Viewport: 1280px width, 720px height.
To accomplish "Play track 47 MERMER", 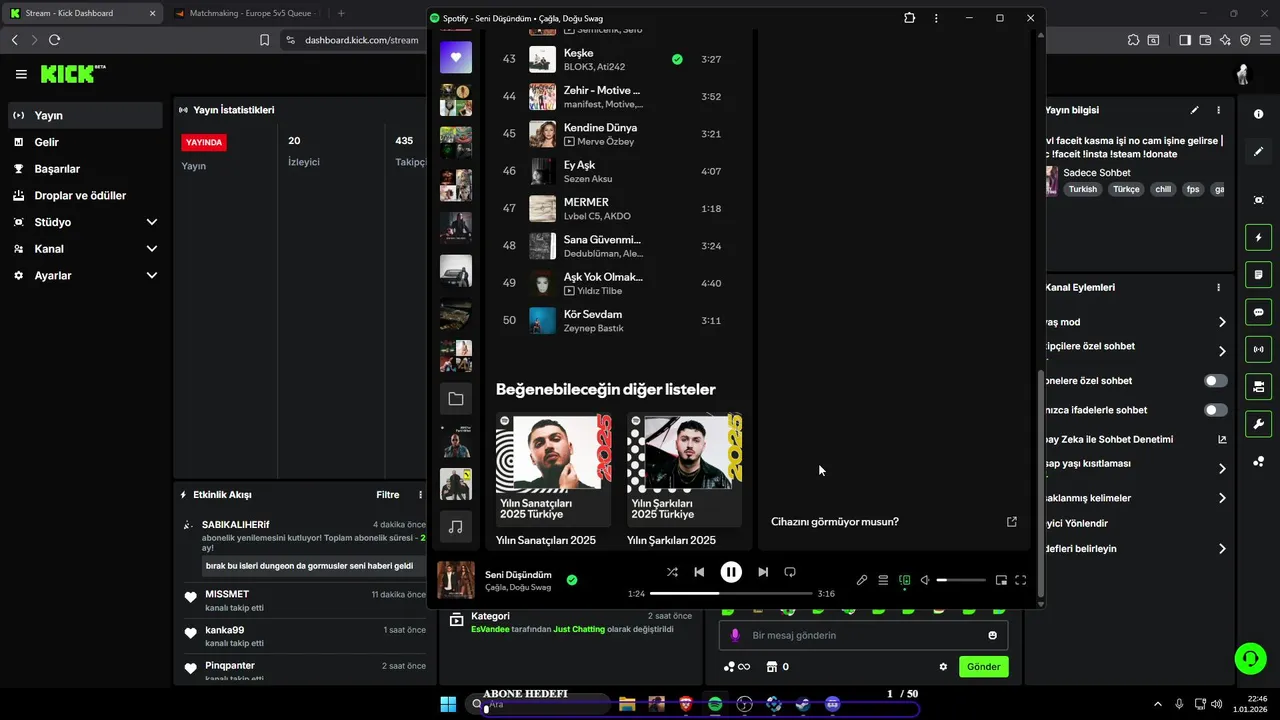I will [x=620, y=208].
